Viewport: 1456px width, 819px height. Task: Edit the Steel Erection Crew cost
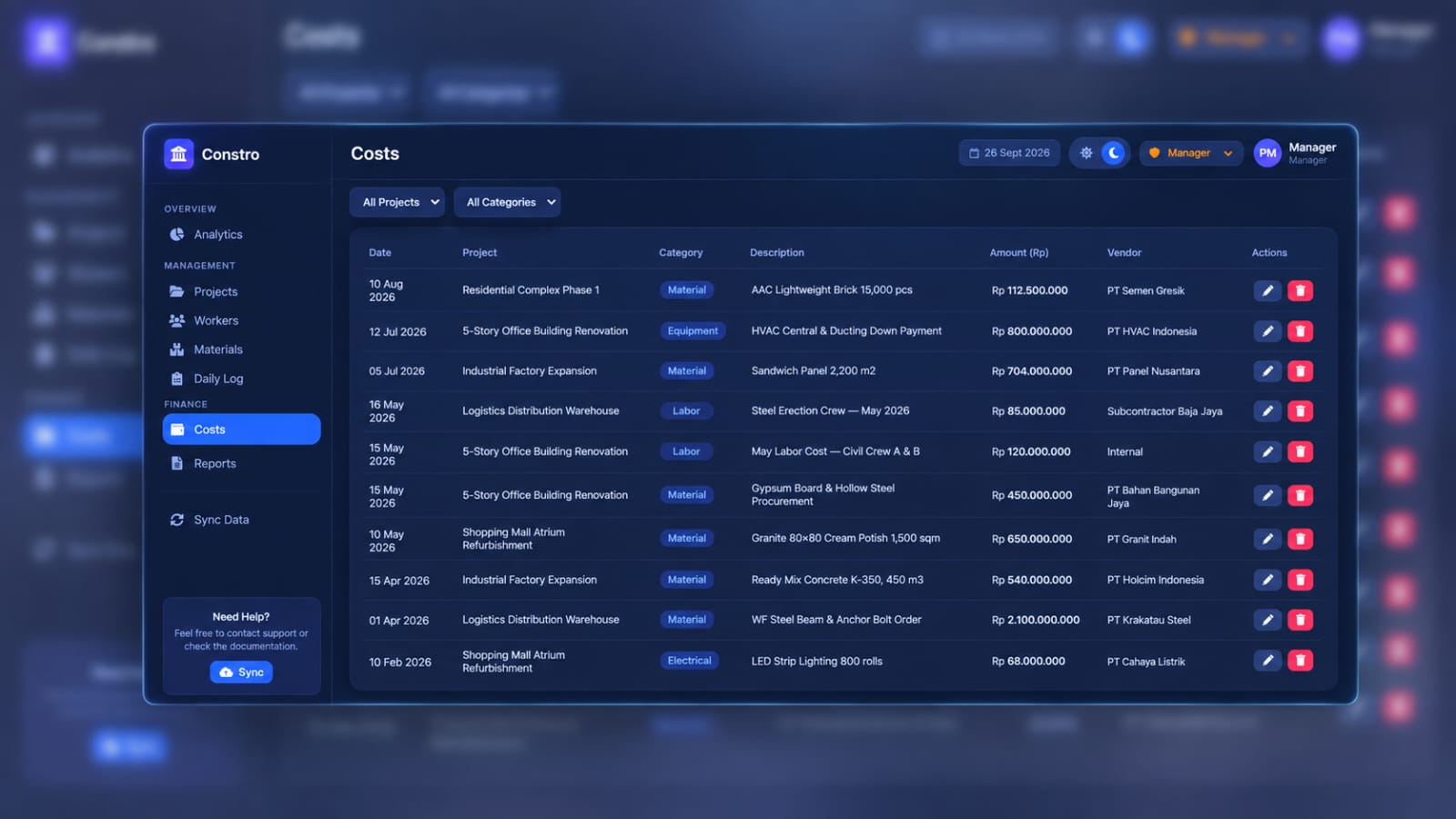click(x=1268, y=411)
